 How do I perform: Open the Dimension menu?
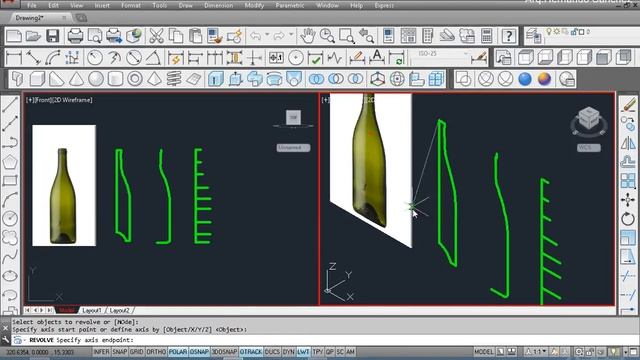pyautogui.click(x=218, y=6)
